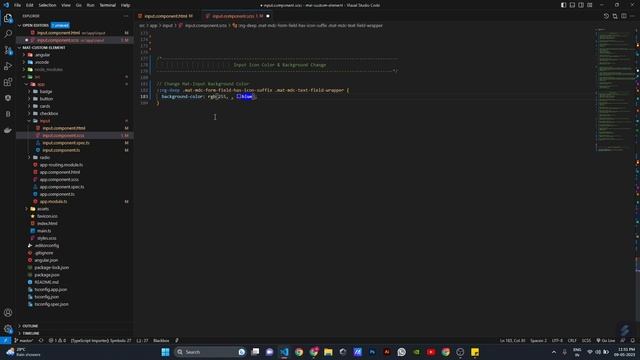Click the remote window indicator in status bar
The height and width of the screenshot is (360, 640).
(x=5, y=340)
